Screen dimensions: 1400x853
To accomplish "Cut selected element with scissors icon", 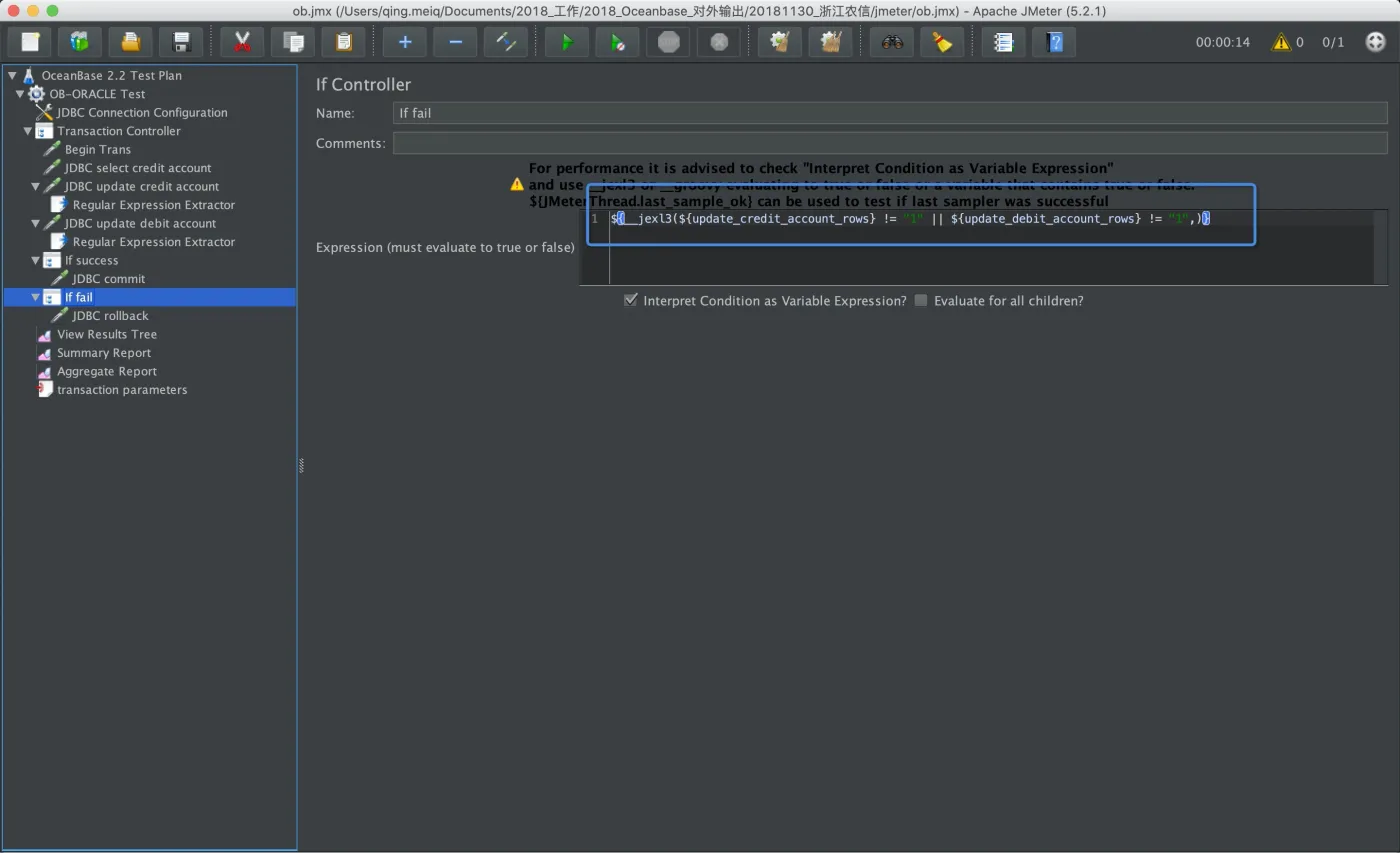I will (242, 42).
